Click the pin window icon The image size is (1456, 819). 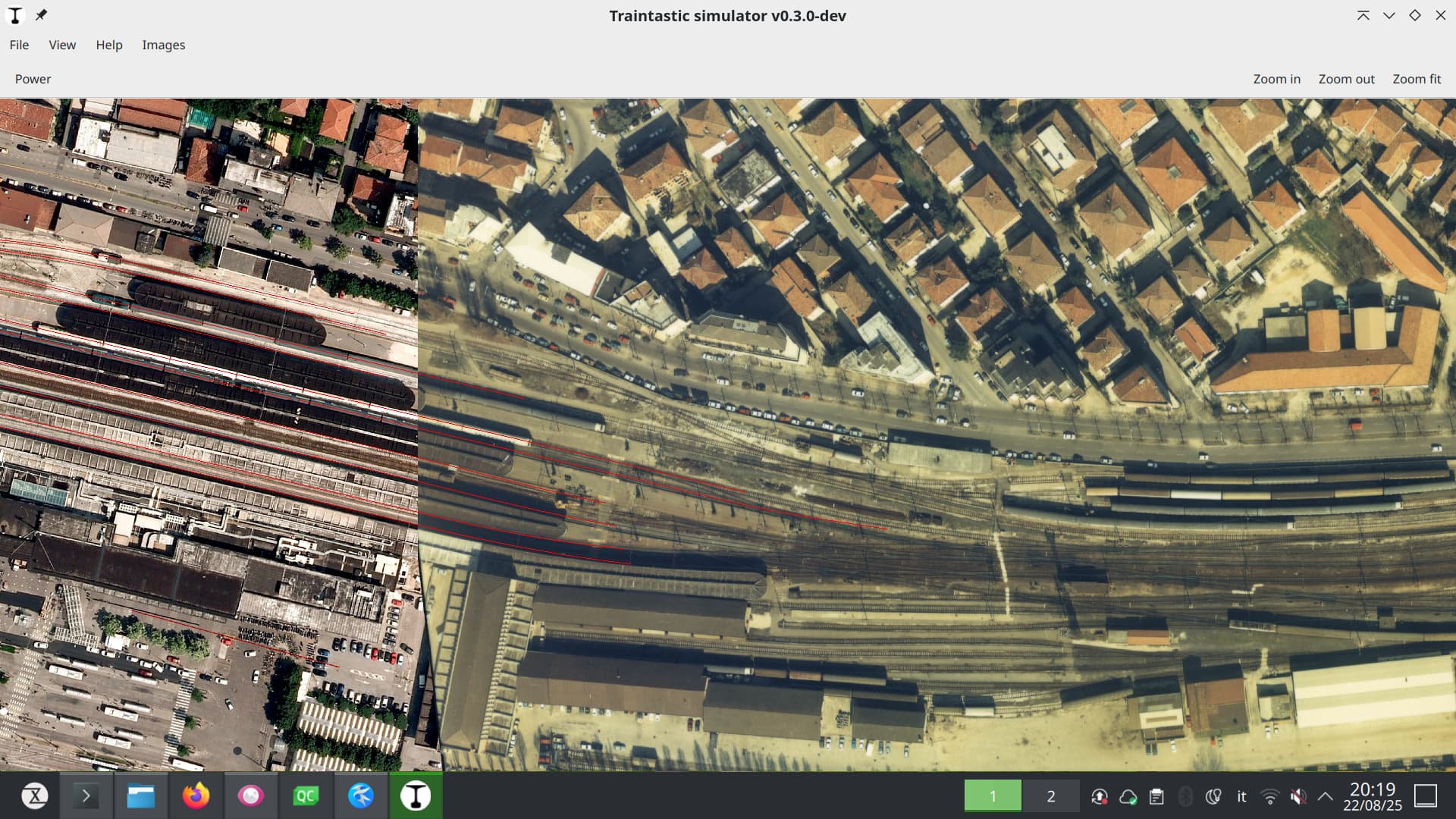click(41, 15)
